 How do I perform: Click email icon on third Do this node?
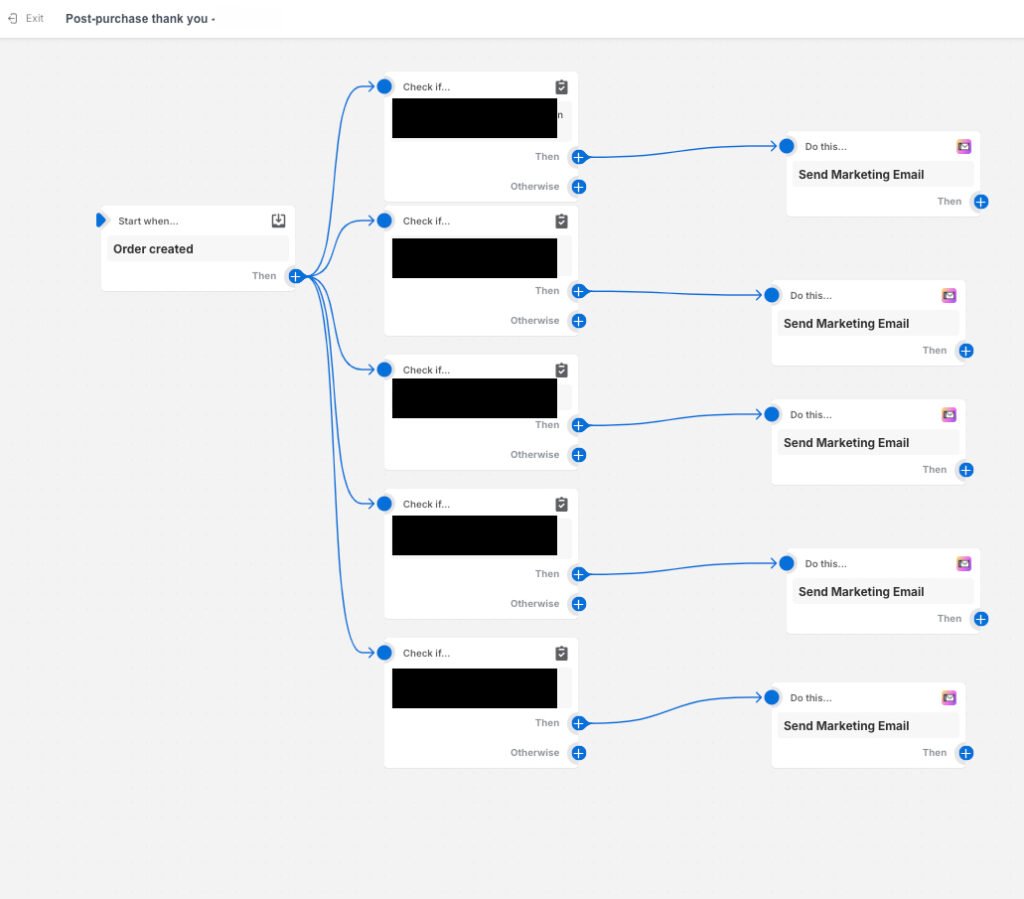coord(949,415)
